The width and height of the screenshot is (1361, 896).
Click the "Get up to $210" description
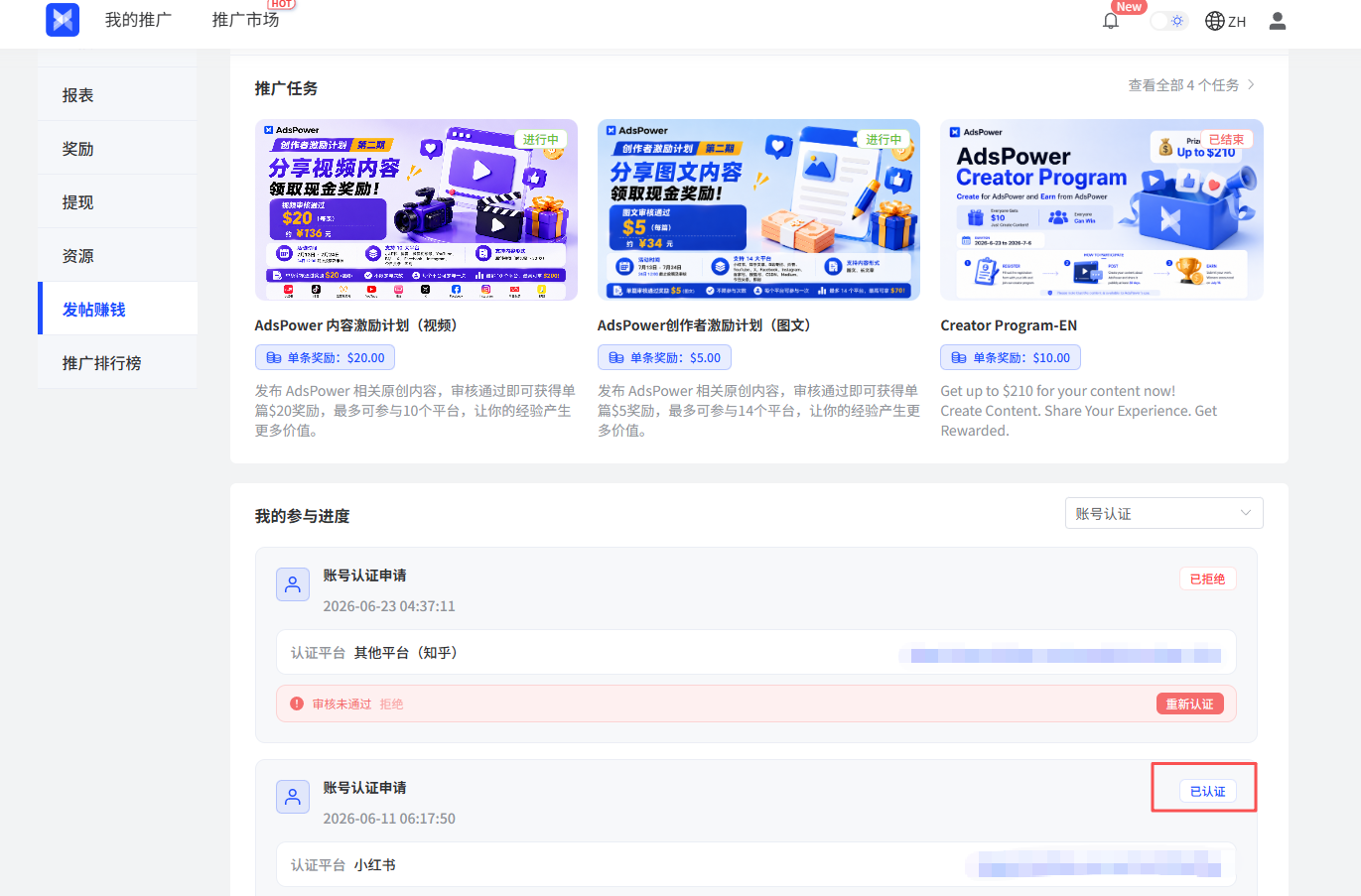click(1079, 411)
